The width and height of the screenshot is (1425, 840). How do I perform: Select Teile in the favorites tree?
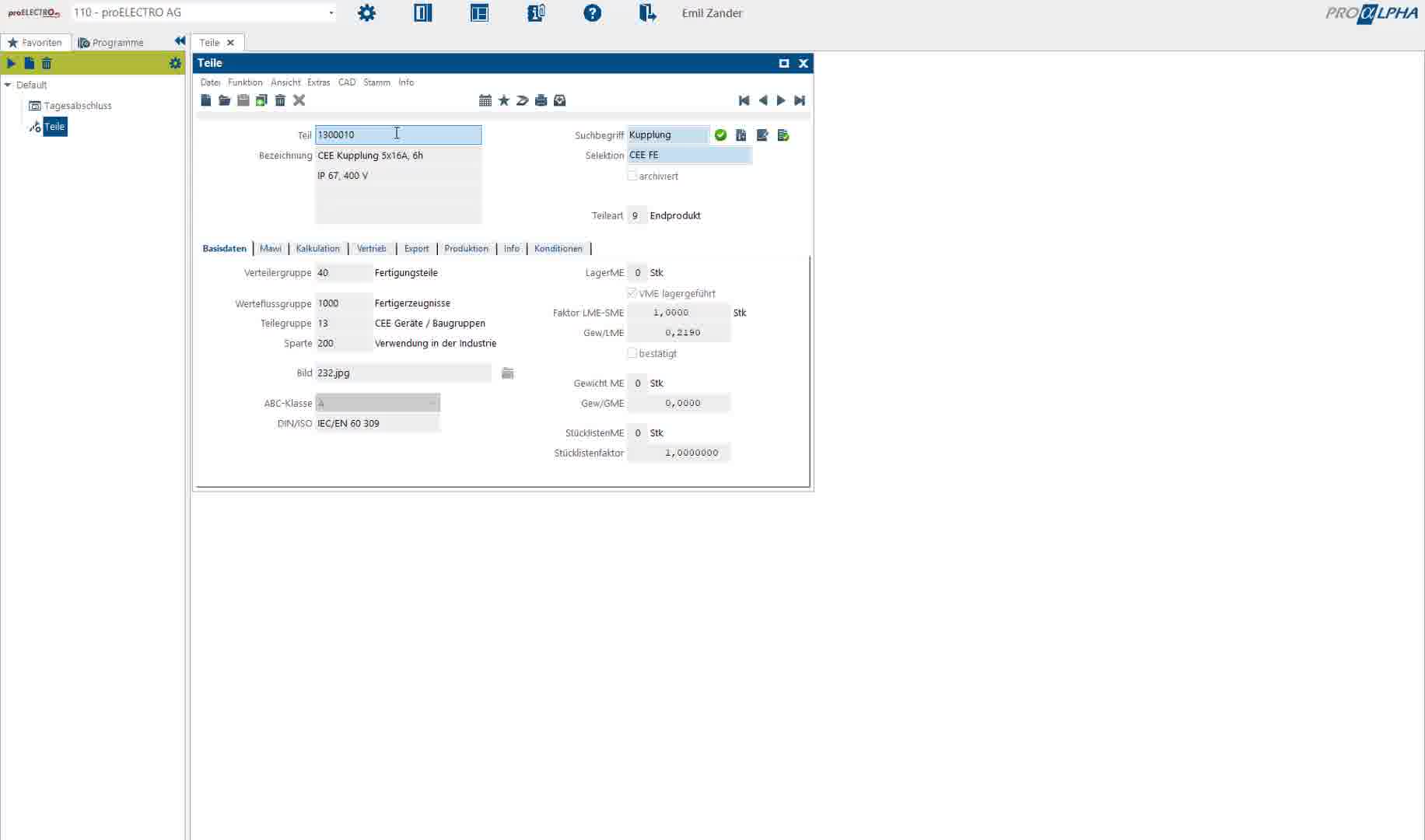pyautogui.click(x=54, y=127)
